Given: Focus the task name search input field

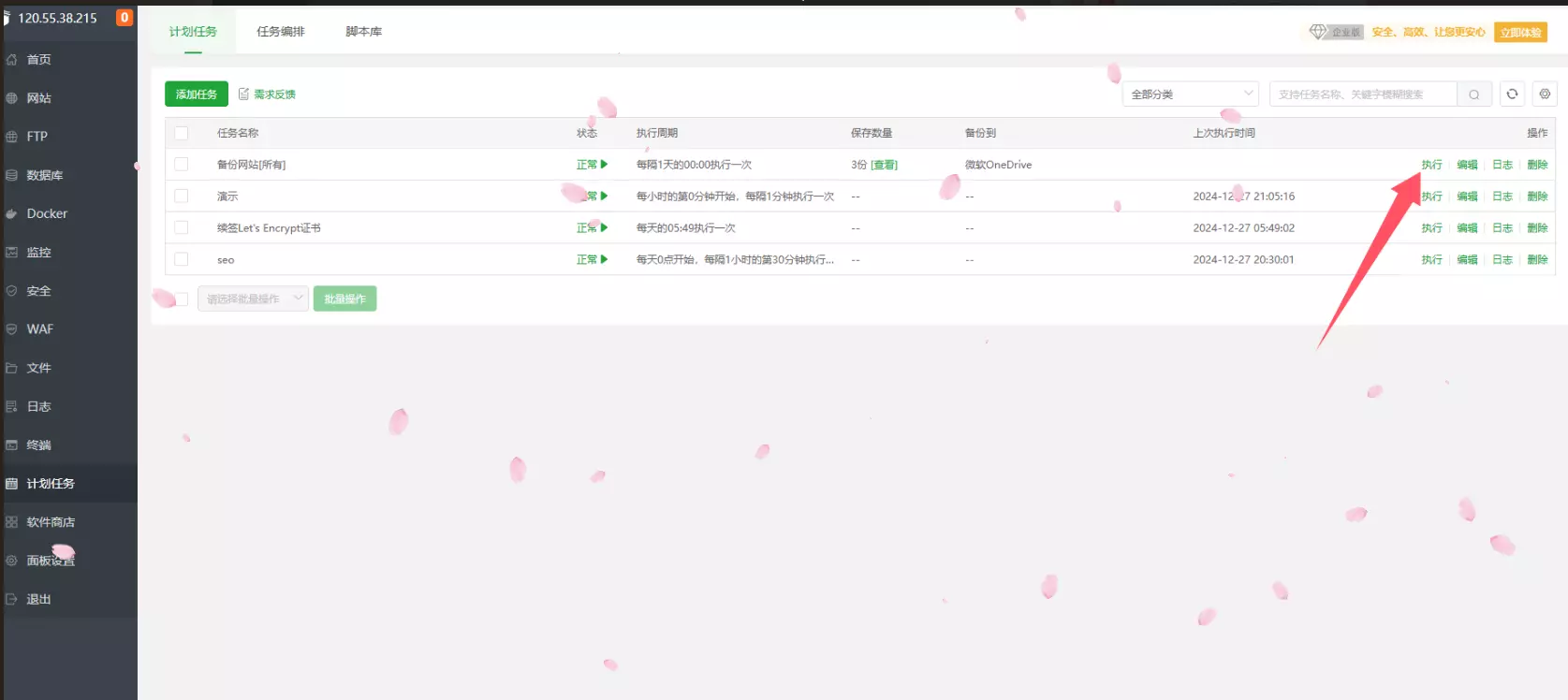Looking at the screenshot, I should click(1363, 95).
